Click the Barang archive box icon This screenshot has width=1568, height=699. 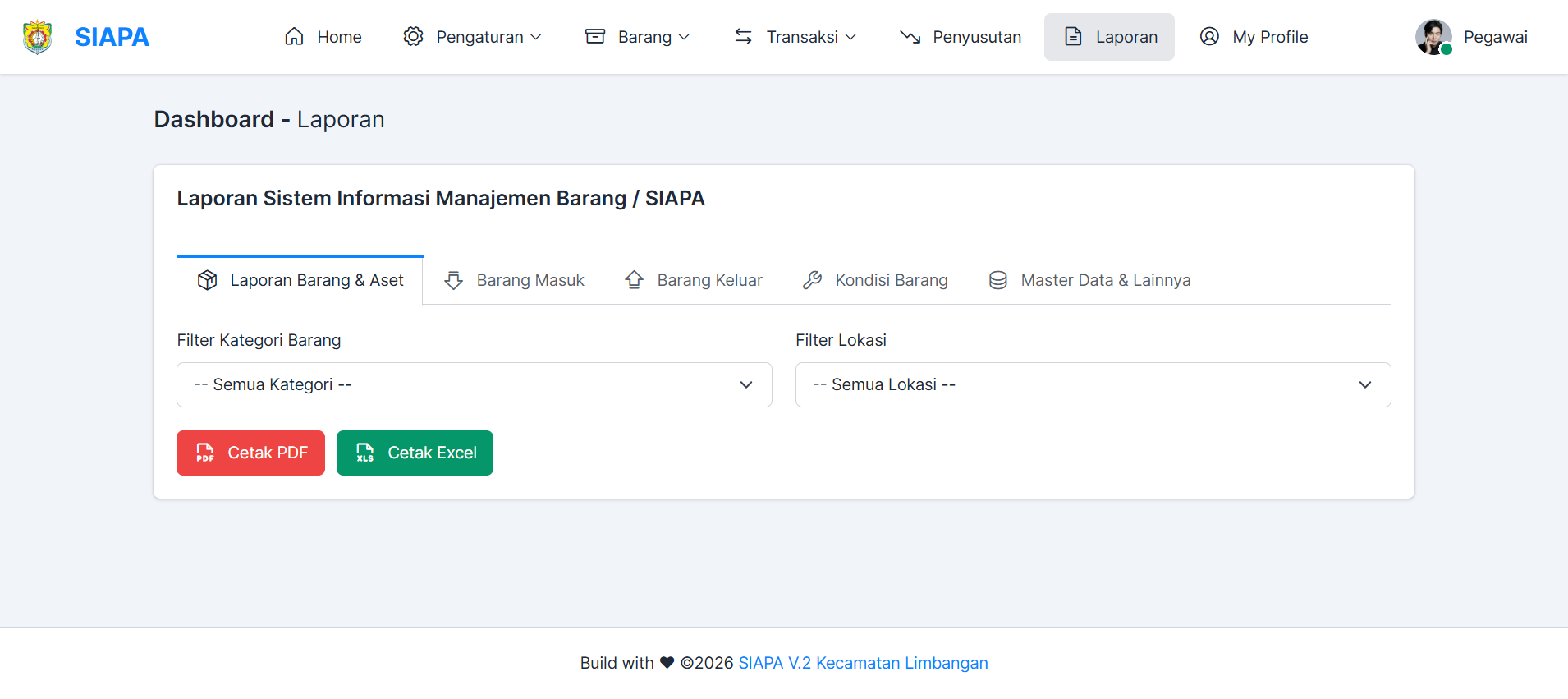(x=595, y=37)
